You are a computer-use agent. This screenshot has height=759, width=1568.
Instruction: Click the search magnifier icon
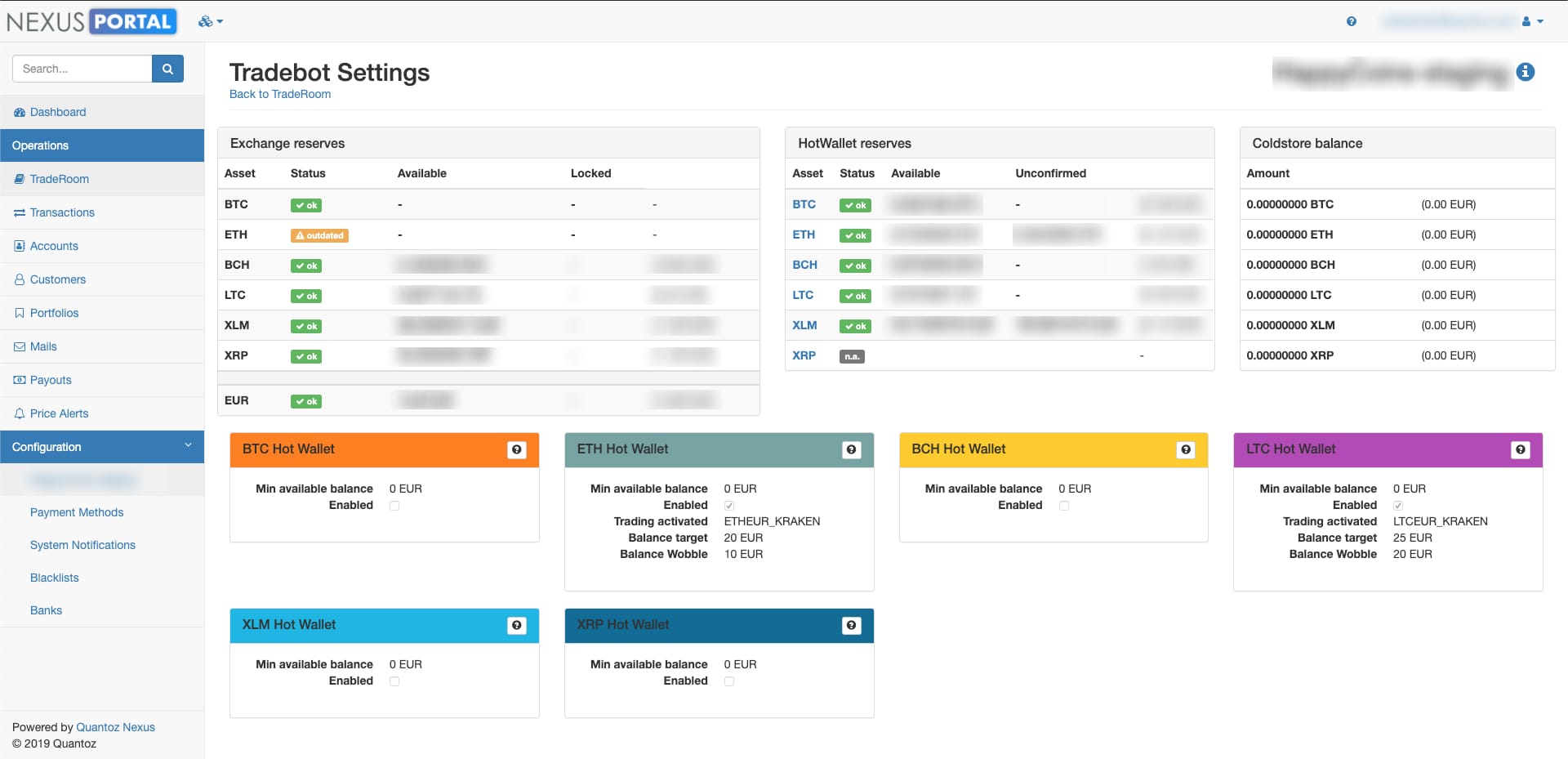[x=167, y=68]
